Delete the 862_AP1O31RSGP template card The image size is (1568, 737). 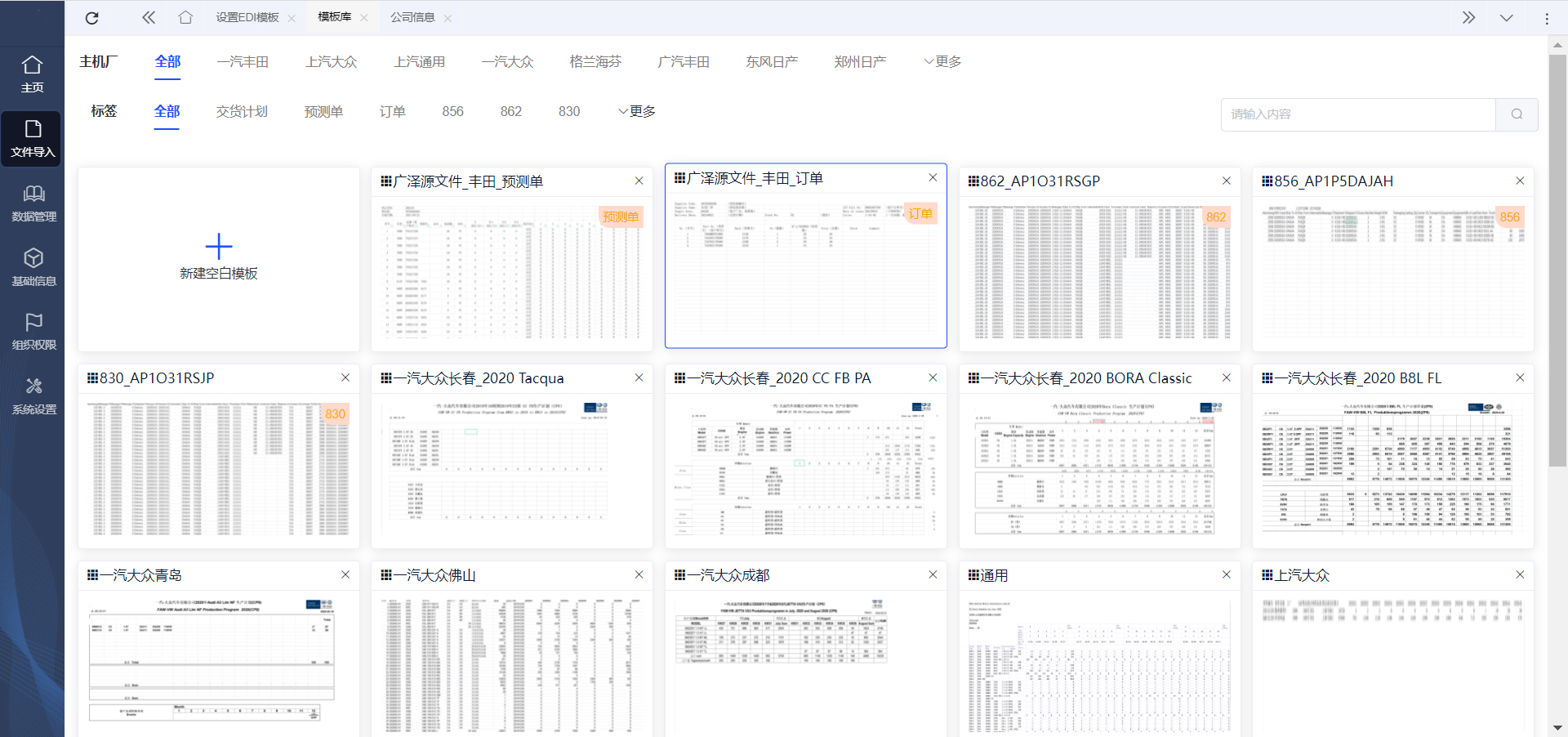pos(1226,181)
